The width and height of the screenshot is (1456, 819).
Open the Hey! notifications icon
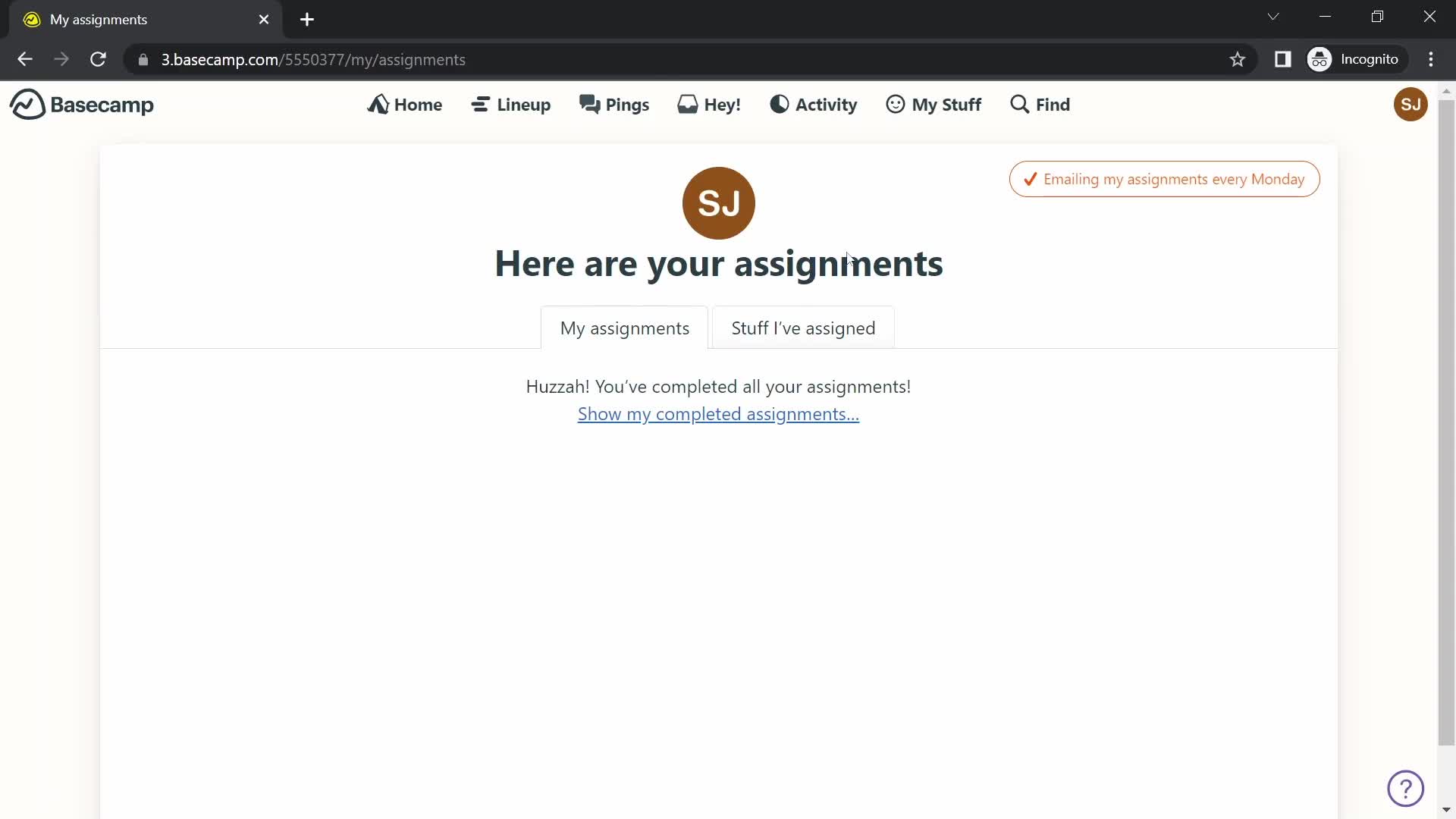click(x=711, y=104)
